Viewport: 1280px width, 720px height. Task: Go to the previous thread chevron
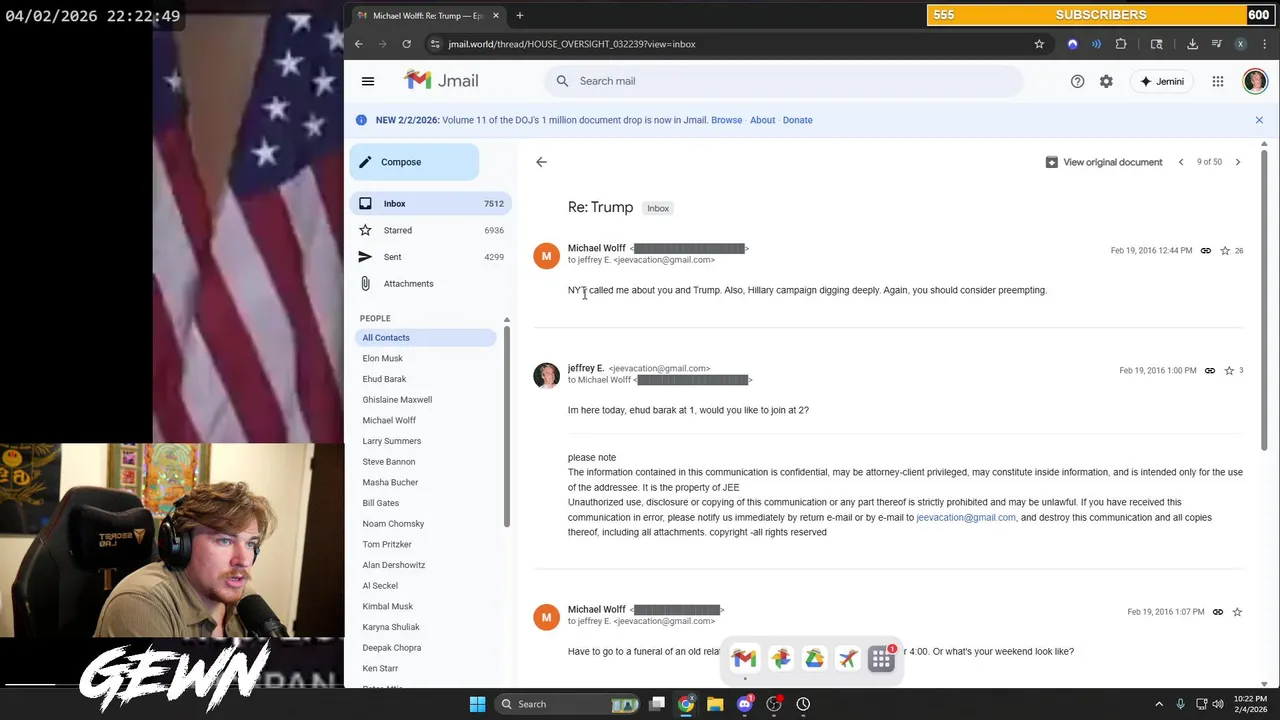[x=1181, y=162]
